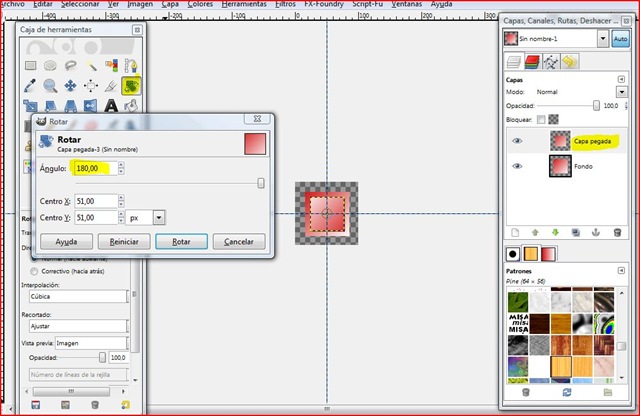Select the Zoom magnifier tool

pyautogui.click(x=50, y=86)
